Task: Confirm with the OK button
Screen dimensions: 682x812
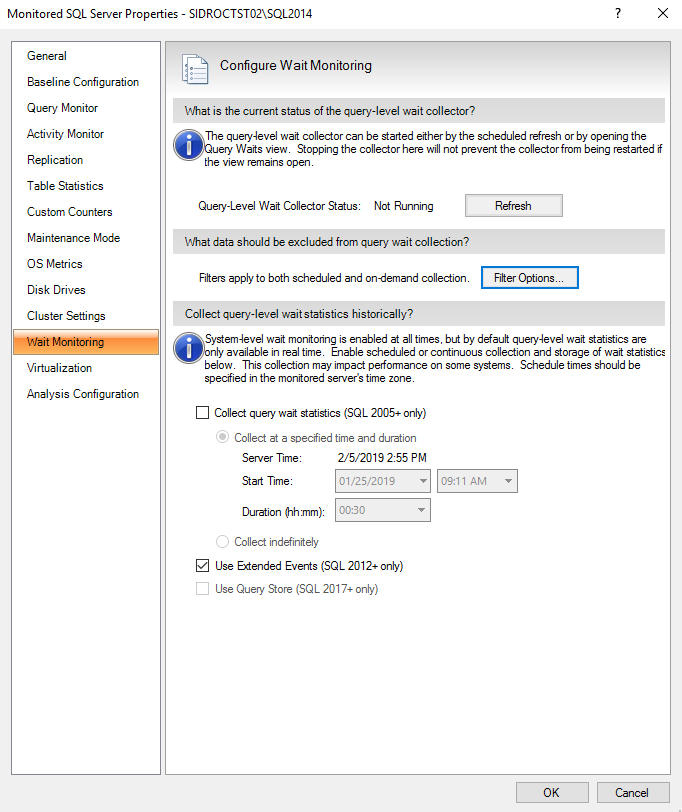Action: click(552, 792)
